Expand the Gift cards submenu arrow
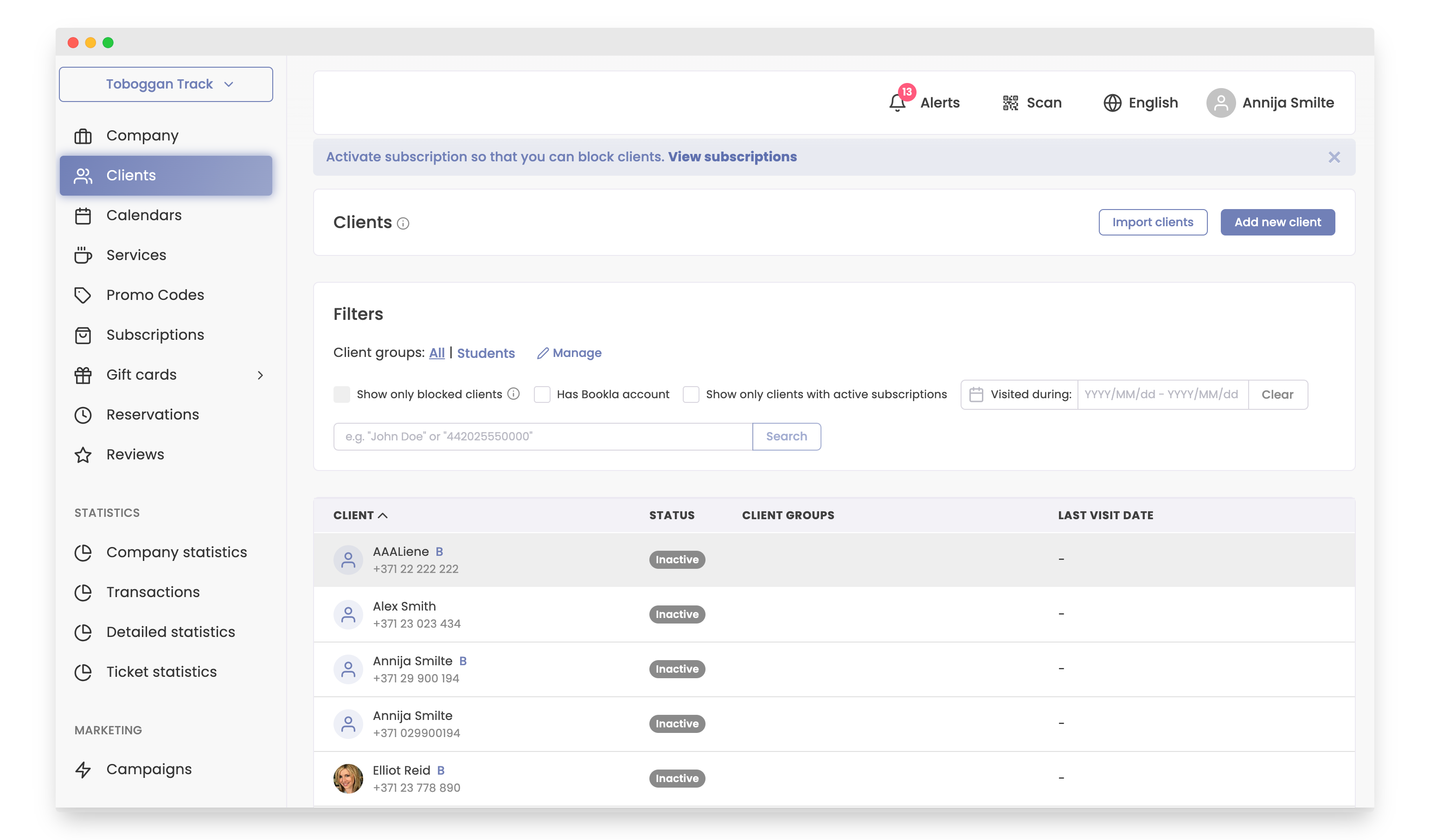Screen dimensions: 1430x840 point(260,375)
